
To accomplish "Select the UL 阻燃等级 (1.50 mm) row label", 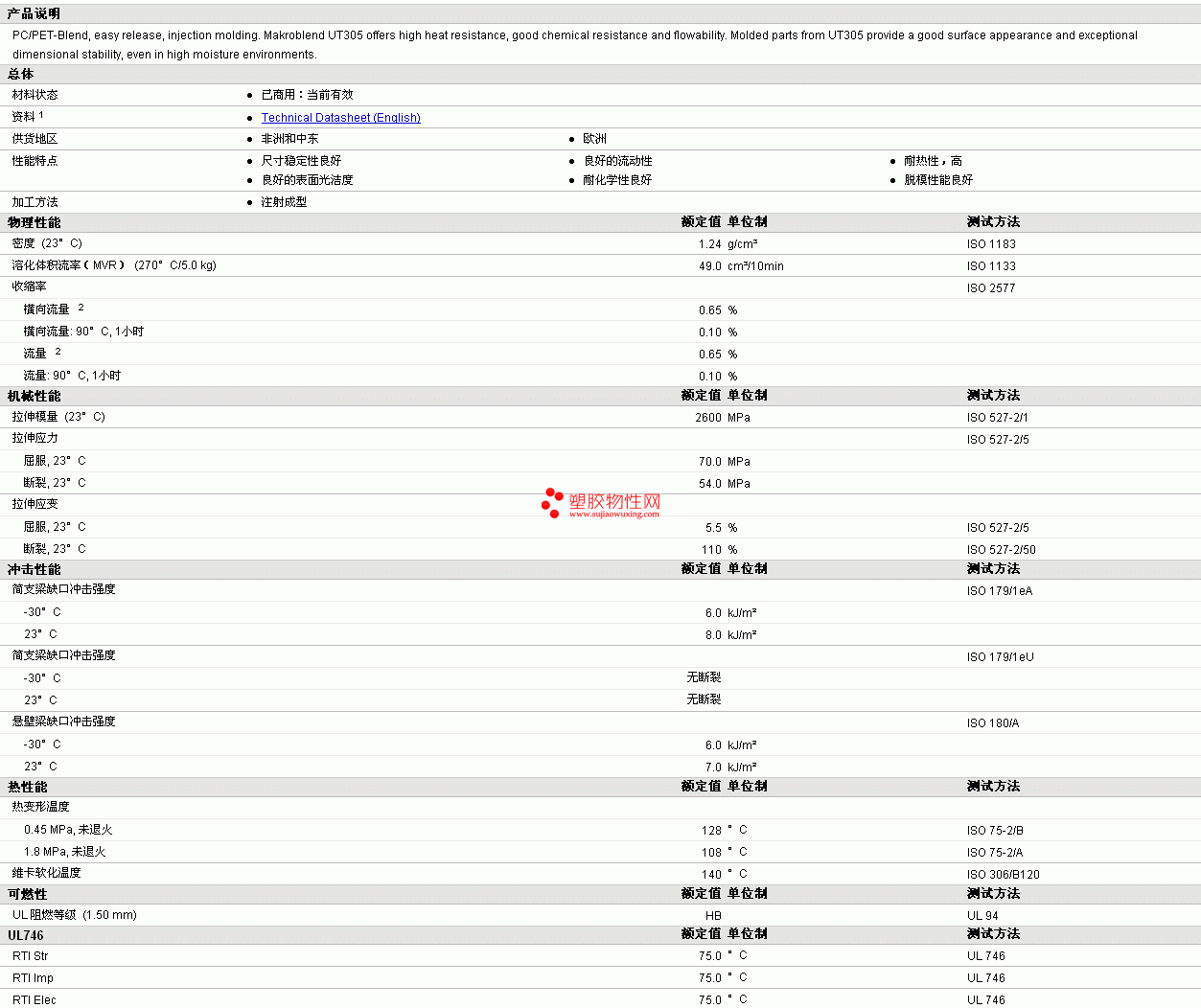I will [x=75, y=915].
